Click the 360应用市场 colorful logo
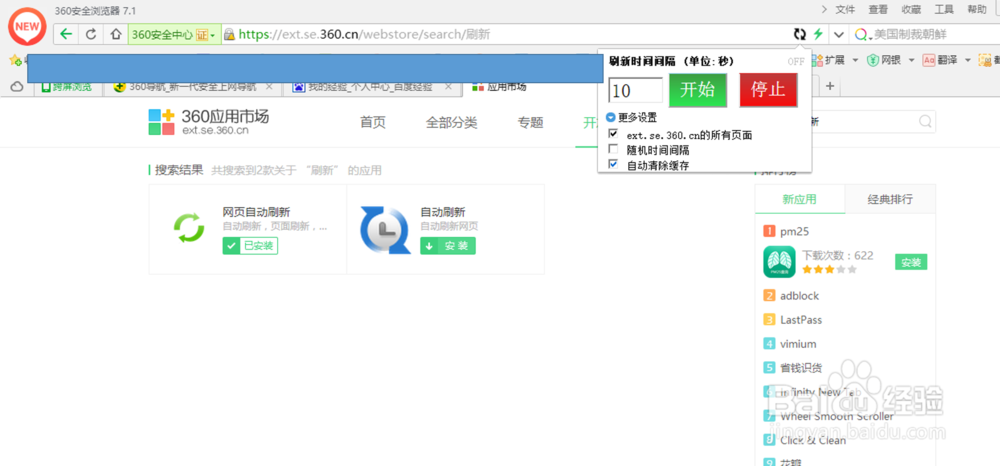 pyautogui.click(x=161, y=122)
